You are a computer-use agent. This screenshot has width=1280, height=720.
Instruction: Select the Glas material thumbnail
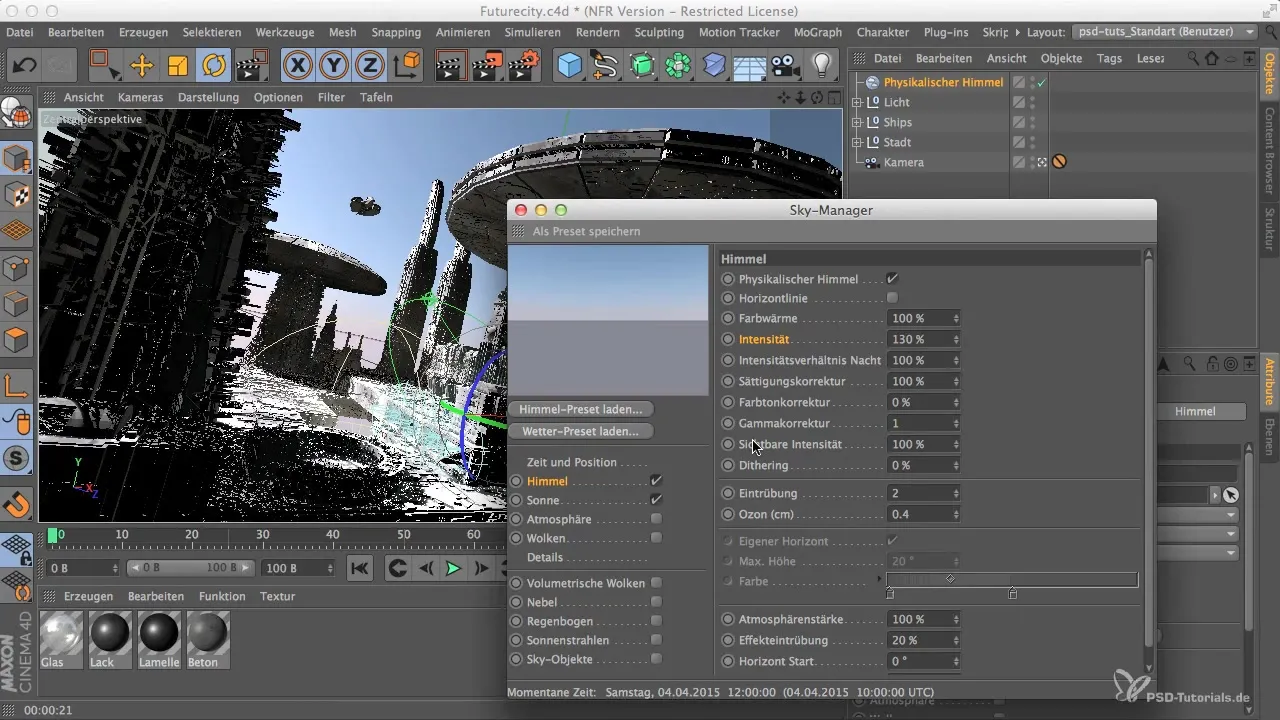point(62,640)
